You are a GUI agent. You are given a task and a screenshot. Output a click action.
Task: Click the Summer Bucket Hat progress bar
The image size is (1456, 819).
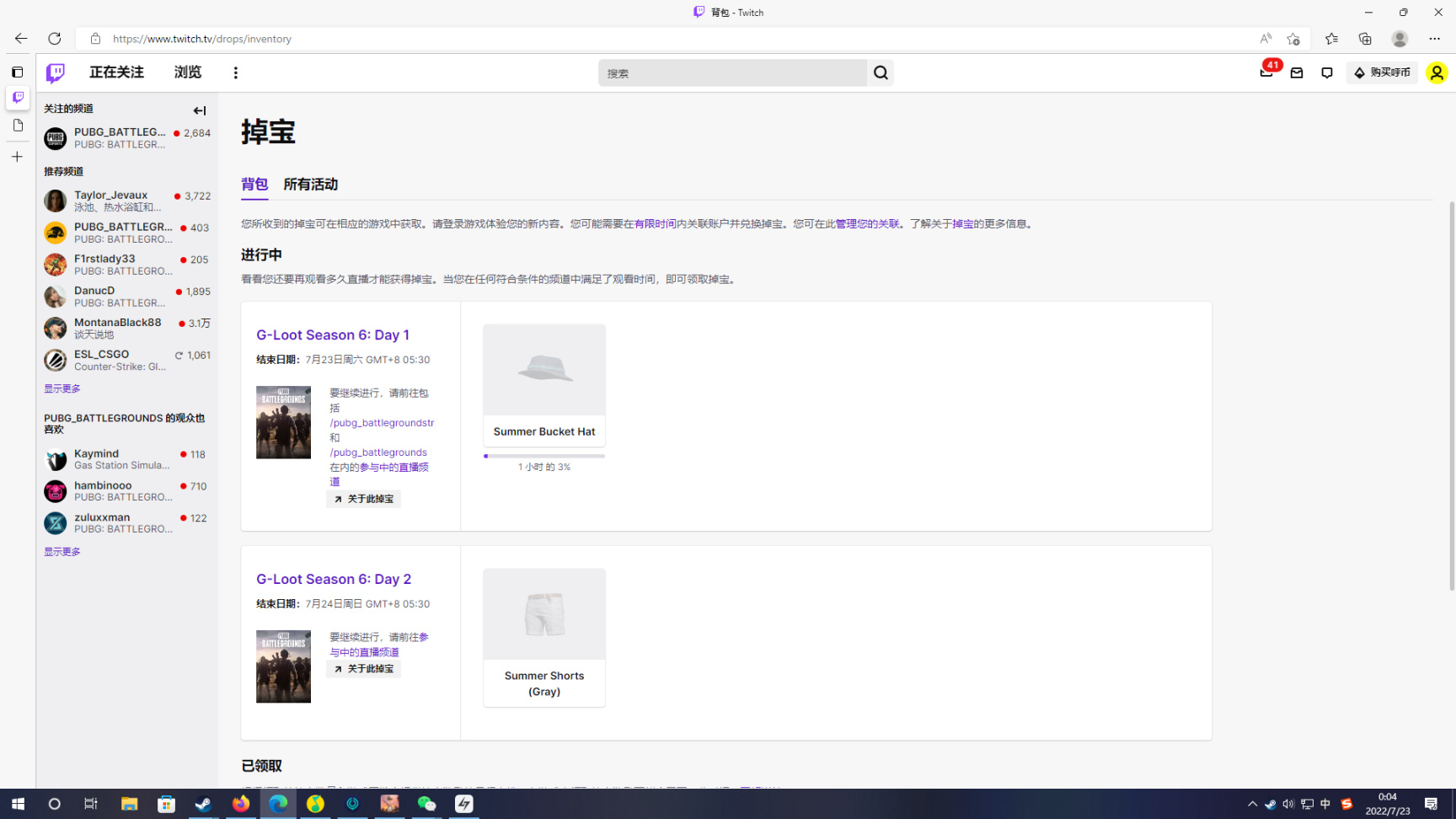click(544, 456)
